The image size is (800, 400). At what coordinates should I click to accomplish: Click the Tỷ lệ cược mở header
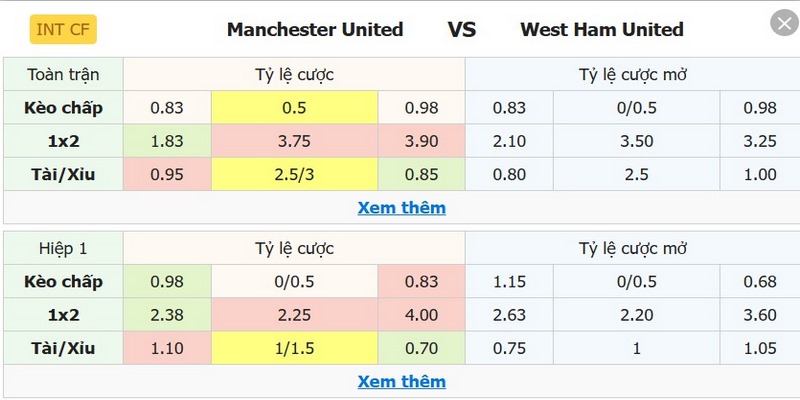631,75
